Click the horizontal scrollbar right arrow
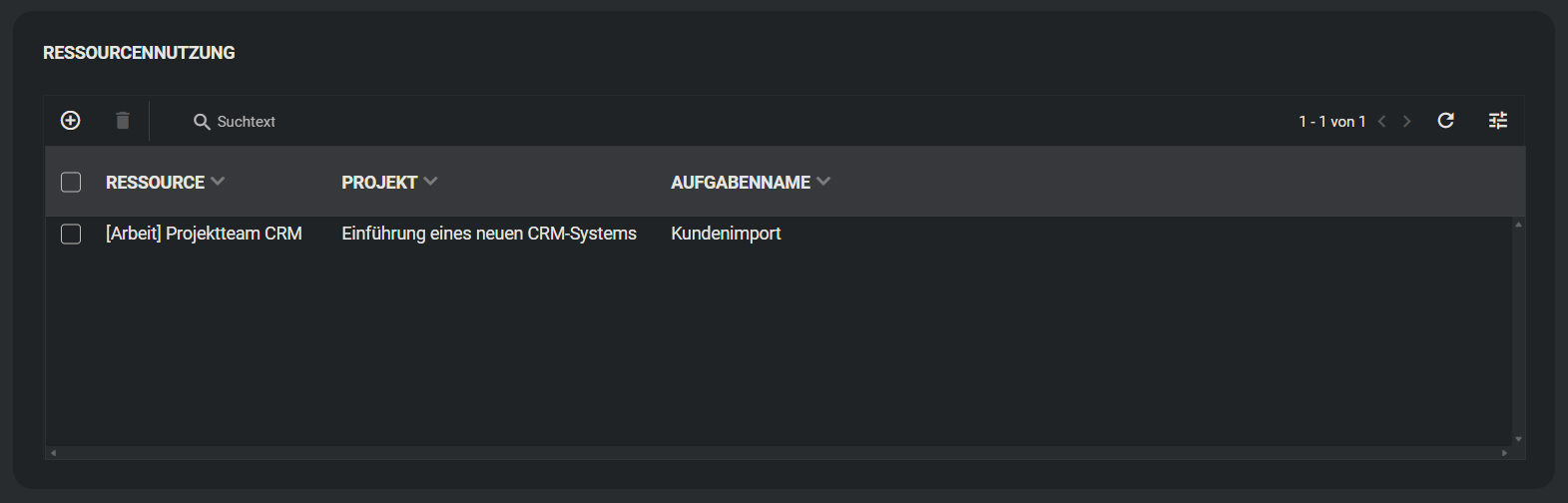Screen dimensions: 1568x503 [x=1505, y=453]
